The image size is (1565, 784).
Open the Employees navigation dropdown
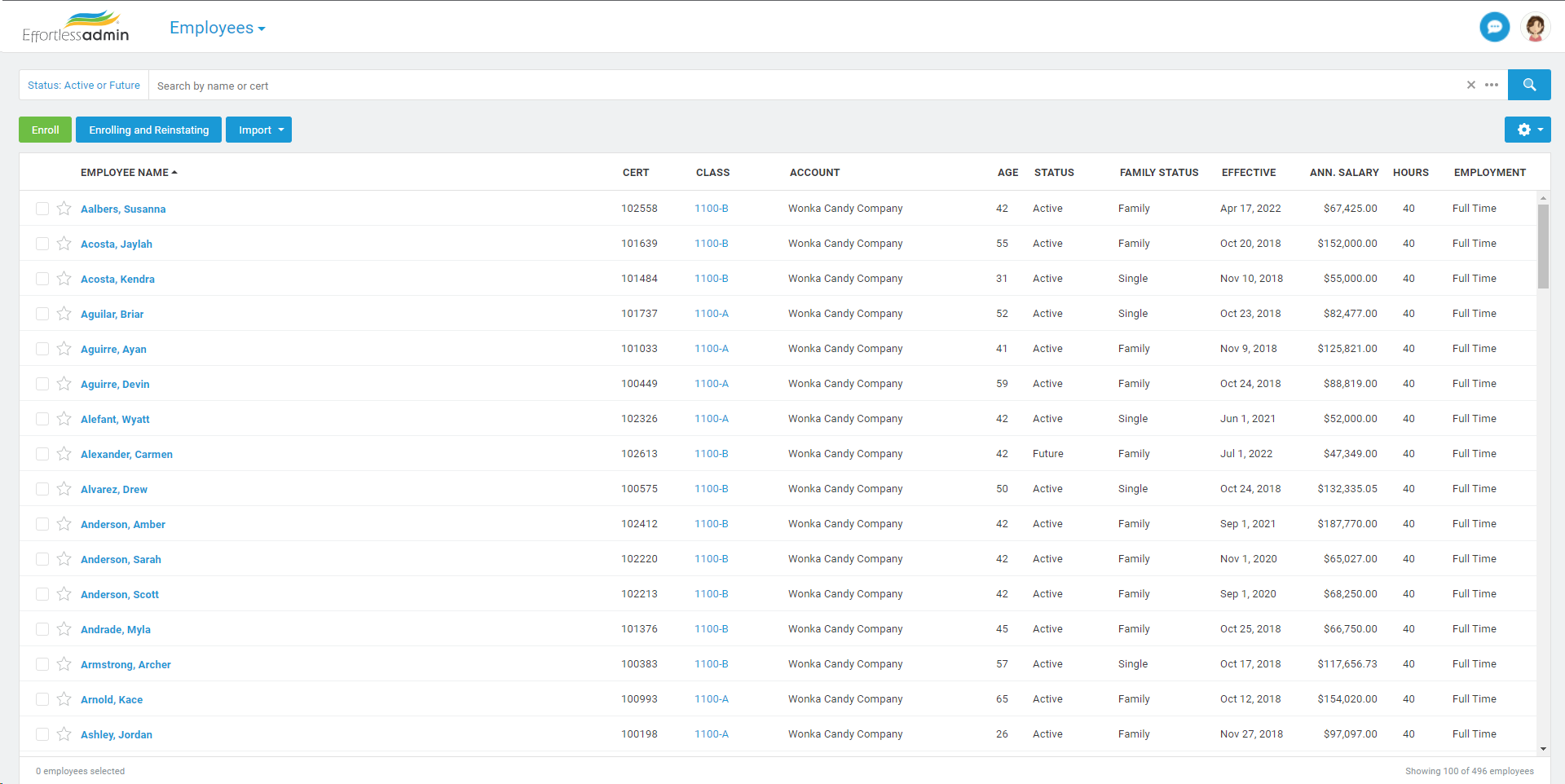click(x=216, y=27)
